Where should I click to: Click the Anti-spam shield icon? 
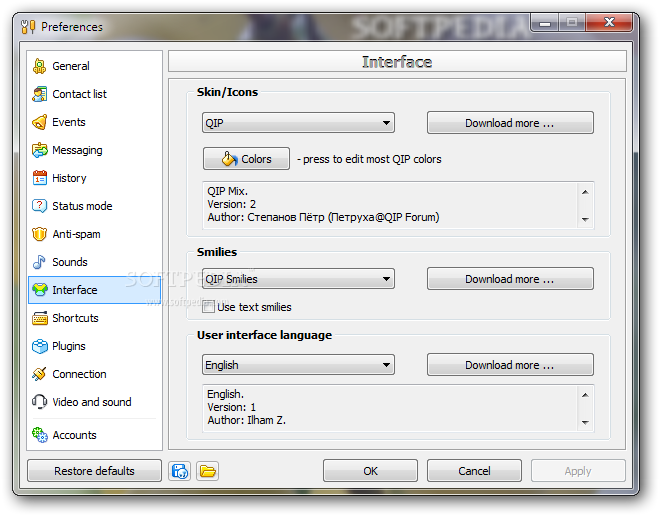point(40,234)
